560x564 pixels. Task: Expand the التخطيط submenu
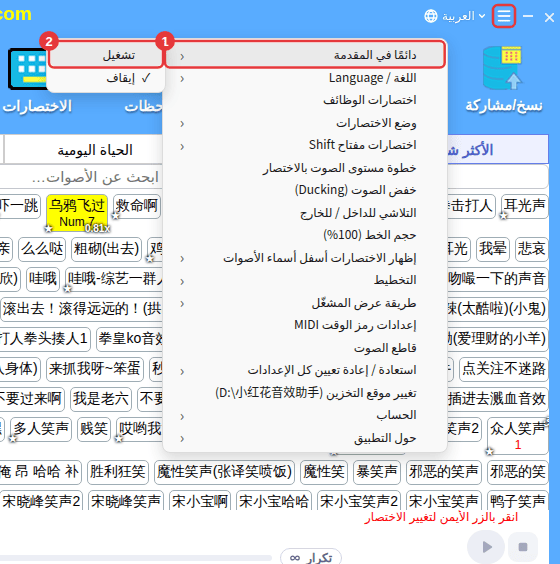(305, 280)
